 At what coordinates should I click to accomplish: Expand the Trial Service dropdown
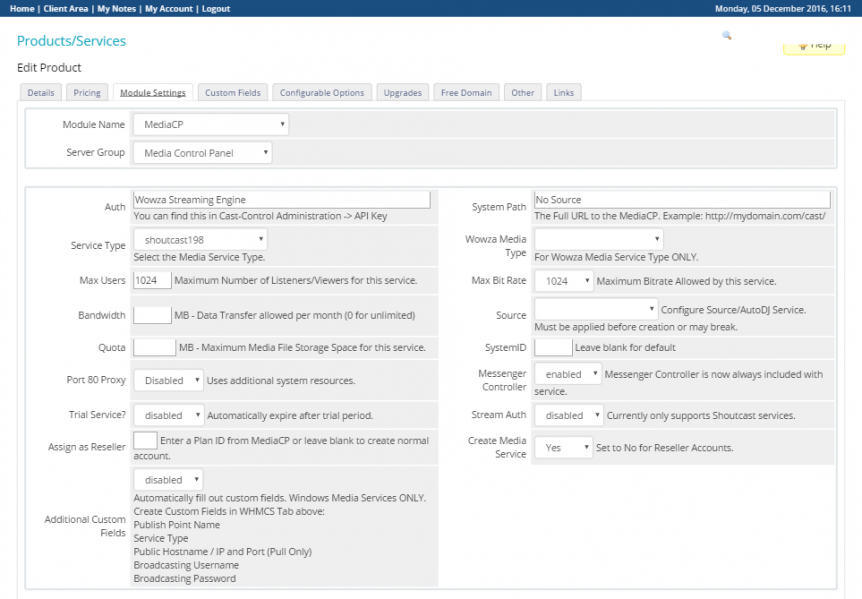168,415
